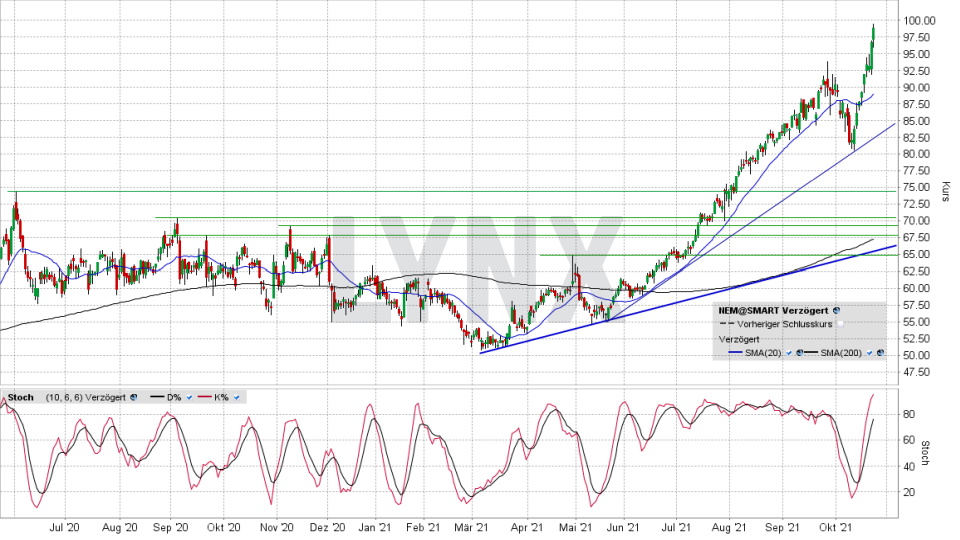
Task: Uncheck the SMA(20) visibility checkbox
Action: (x=789, y=353)
